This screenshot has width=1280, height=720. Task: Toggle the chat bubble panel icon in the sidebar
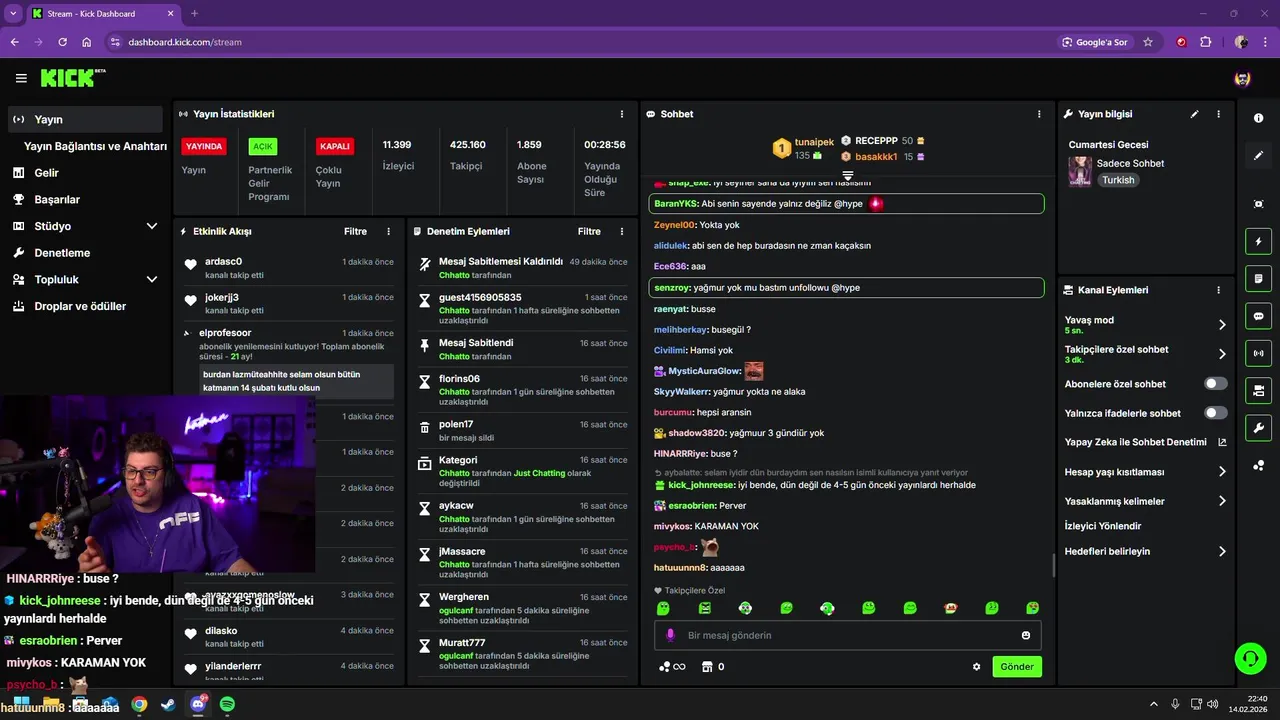pyautogui.click(x=1258, y=316)
